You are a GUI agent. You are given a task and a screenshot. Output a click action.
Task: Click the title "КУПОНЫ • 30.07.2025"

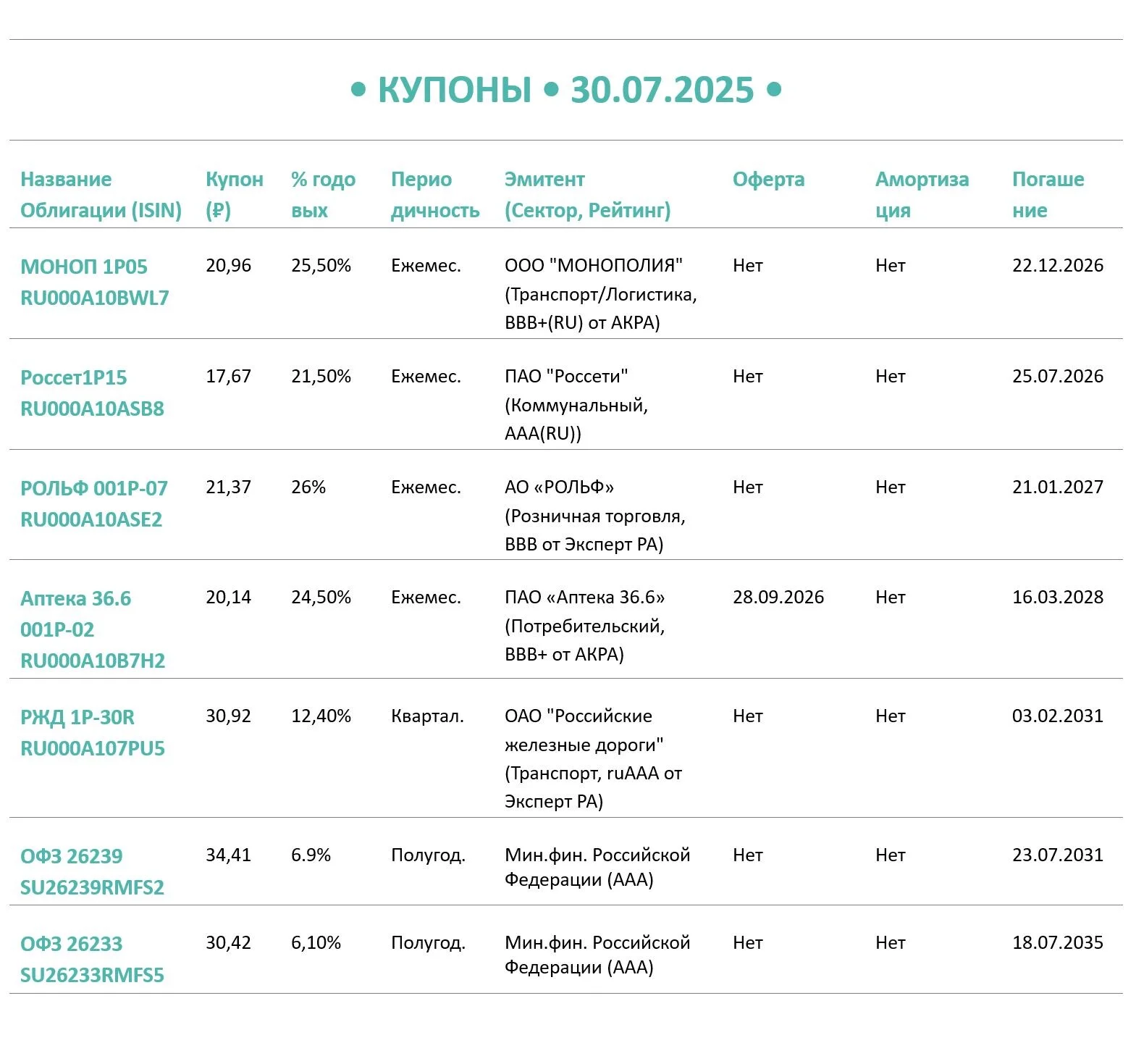pyautogui.click(x=565, y=90)
